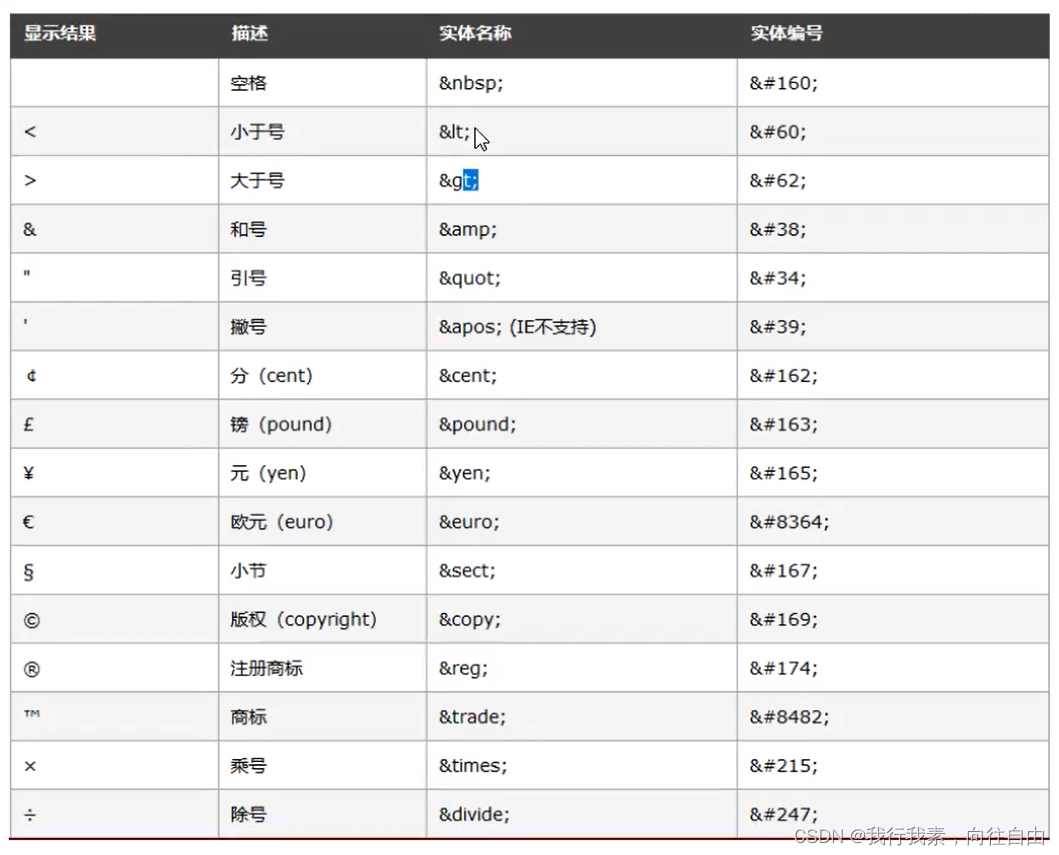Select the 注册商标 description
The height and width of the screenshot is (855, 1059).
(x=267, y=668)
